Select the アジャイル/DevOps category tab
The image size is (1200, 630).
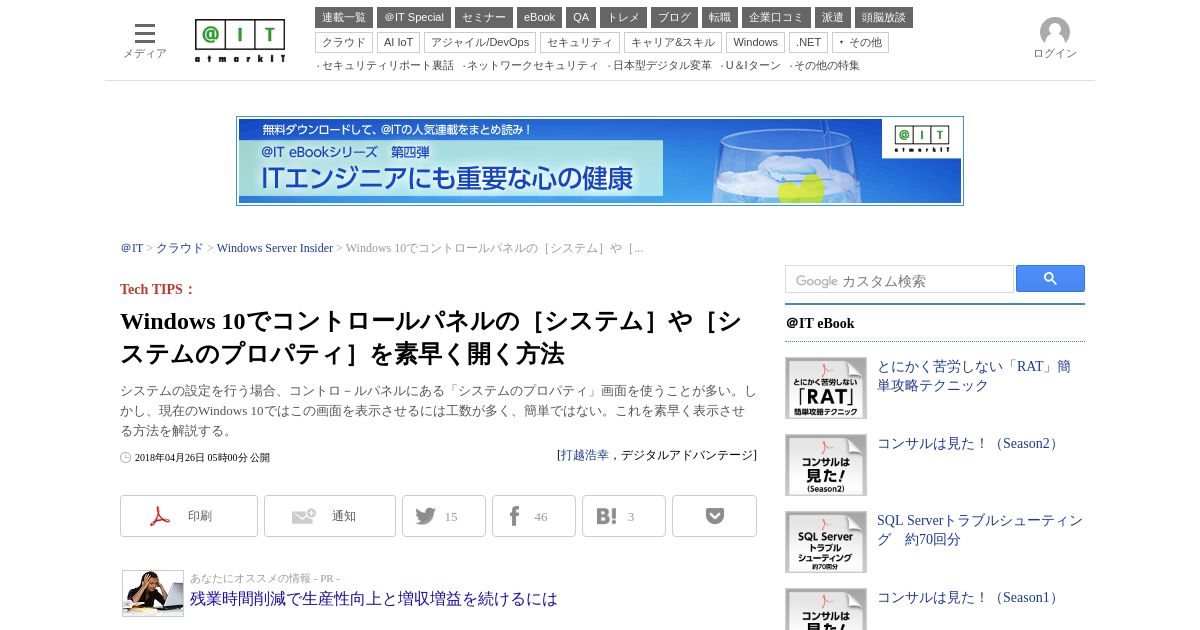click(480, 42)
